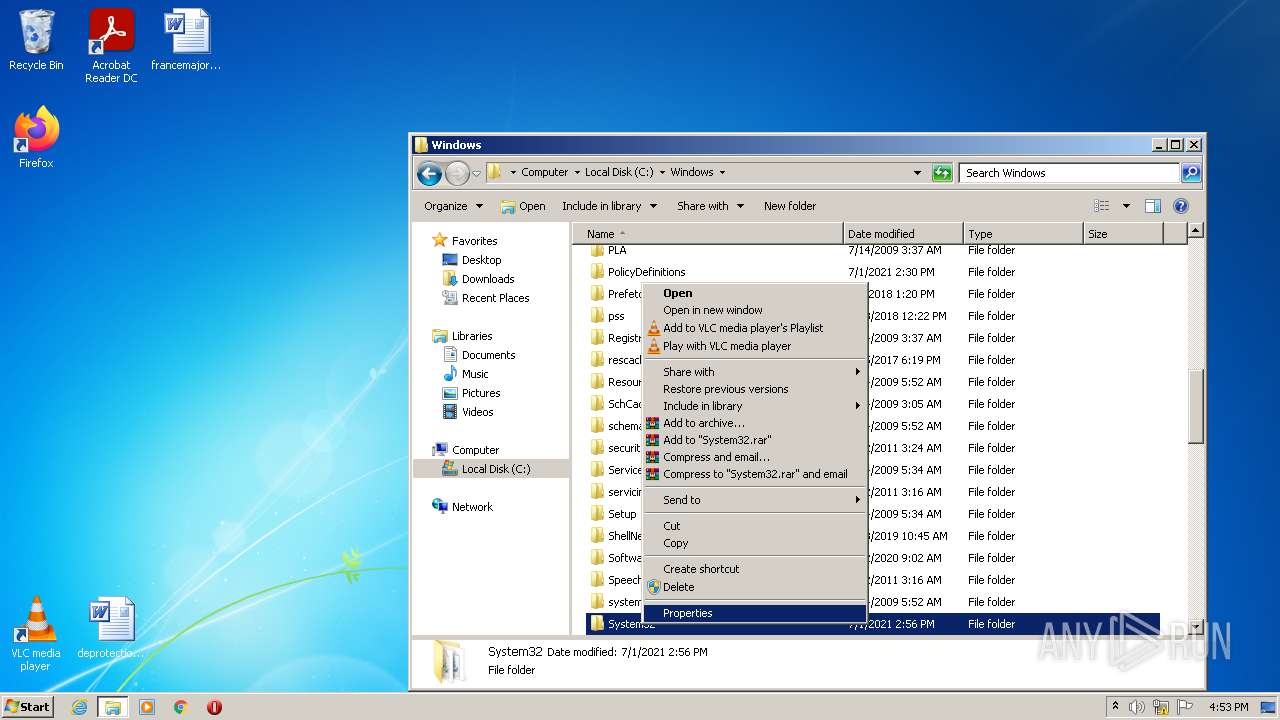
Task: Expand the Windows breadcrumb arrow
Action: point(722,172)
